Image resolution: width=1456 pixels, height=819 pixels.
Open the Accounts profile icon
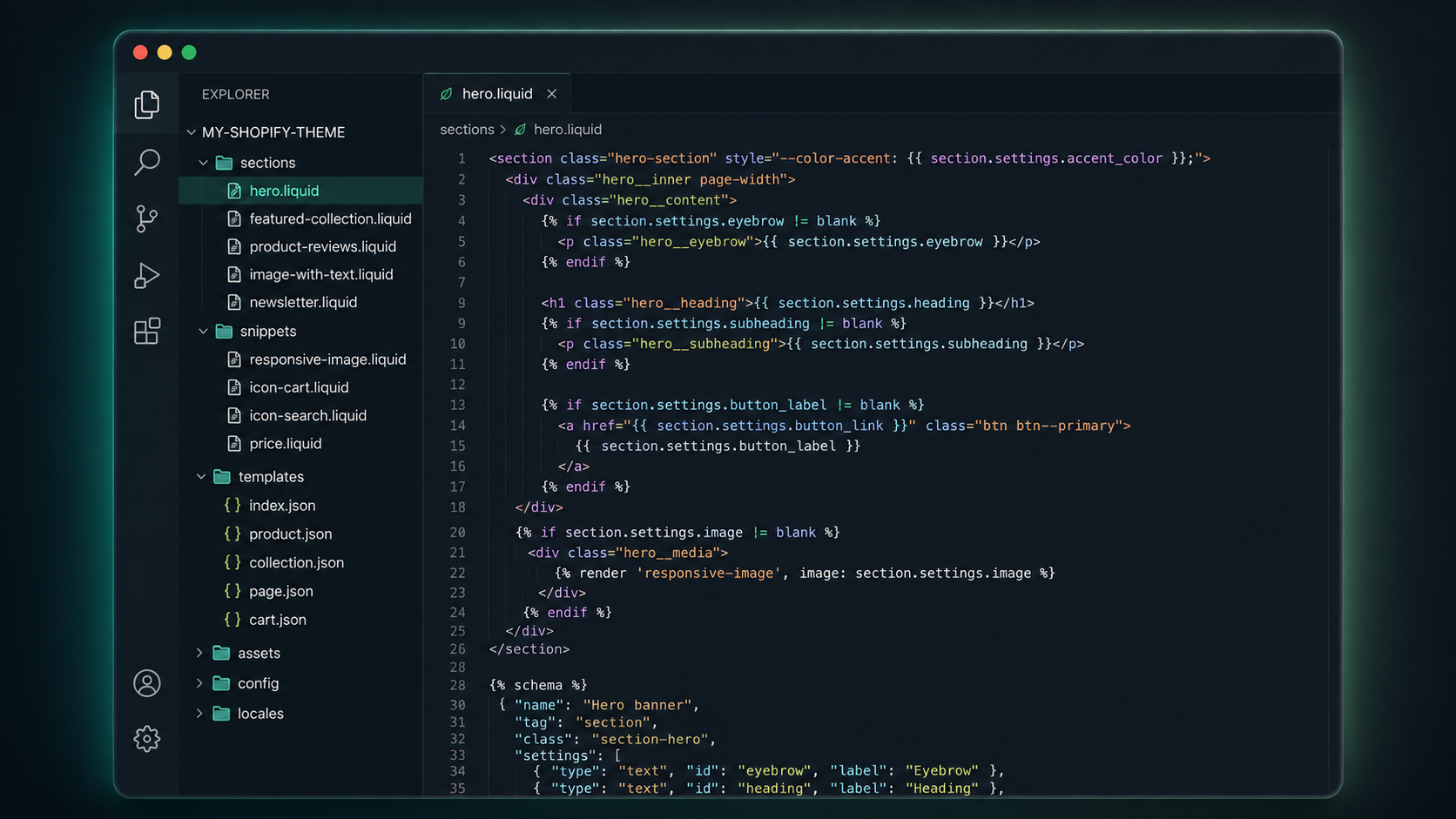[x=146, y=683]
